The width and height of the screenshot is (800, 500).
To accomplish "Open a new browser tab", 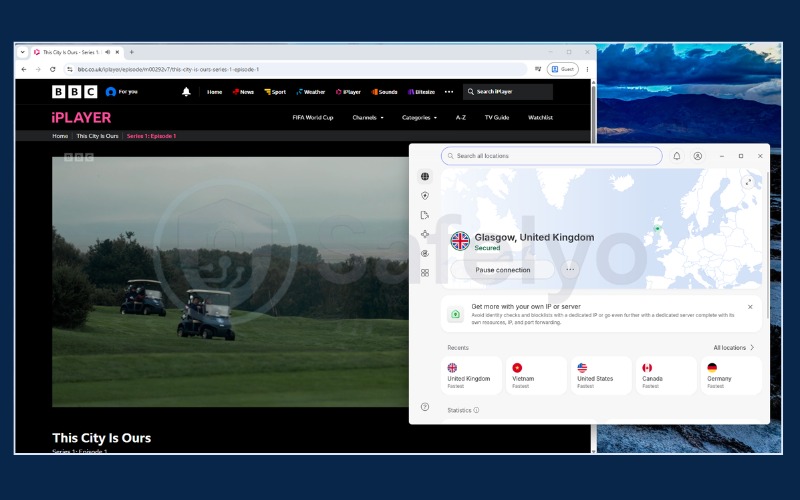I will tap(132, 52).
